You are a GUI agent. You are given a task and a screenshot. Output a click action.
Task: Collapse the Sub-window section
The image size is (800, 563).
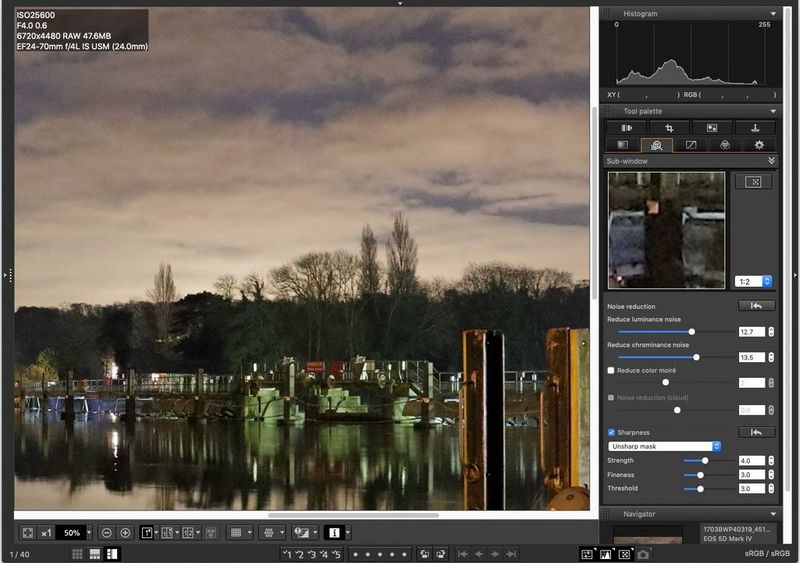[771, 160]
